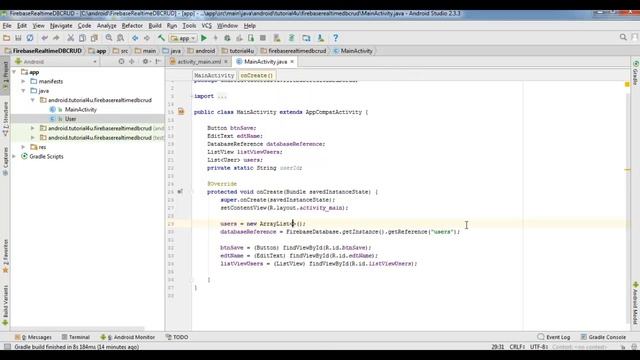
Task: Click the override gutter icon beside onCreate
Action: (180, 191)
